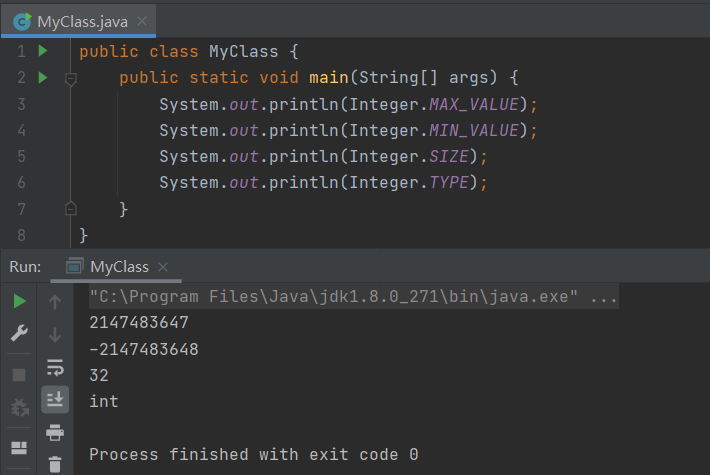710x475 pixels.
Task: Click the Stop process square icon
Action: point(19,375)
